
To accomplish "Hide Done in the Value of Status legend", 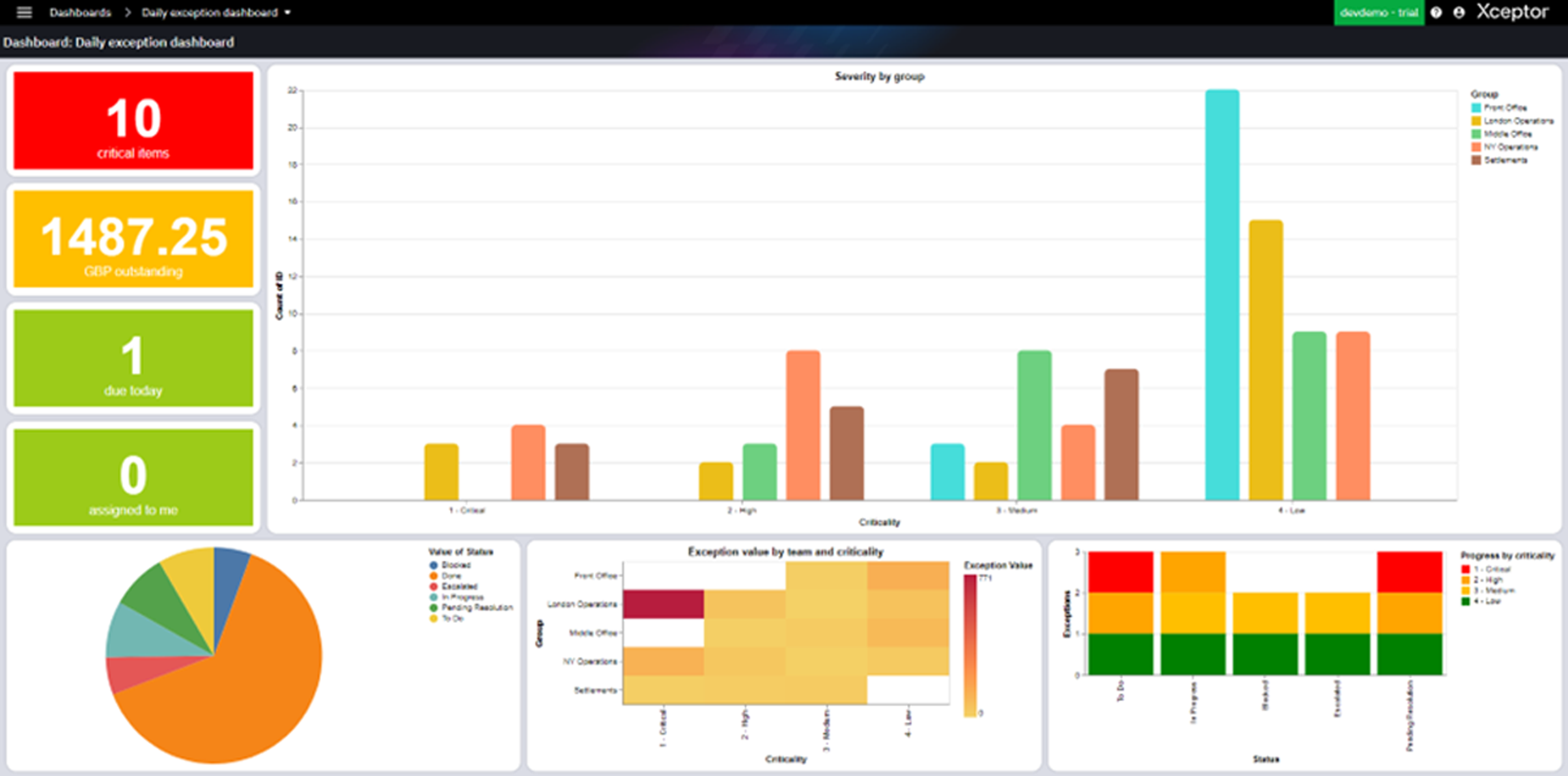I will [x=449, y=575].
